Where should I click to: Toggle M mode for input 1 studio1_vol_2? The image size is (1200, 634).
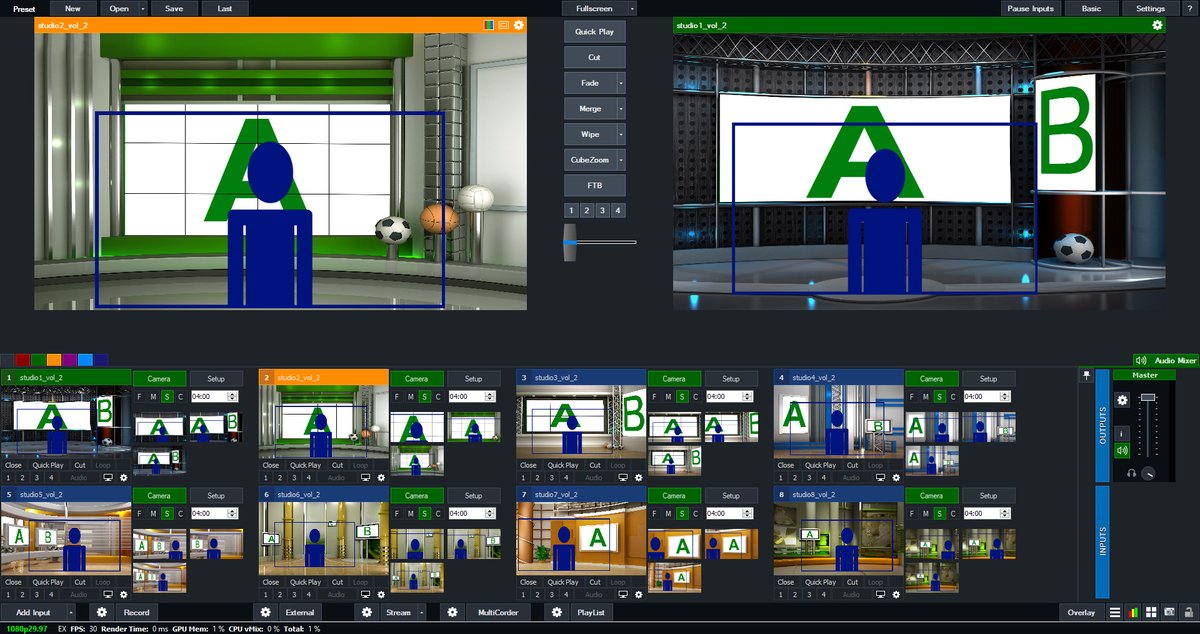[x=154, y=397]
